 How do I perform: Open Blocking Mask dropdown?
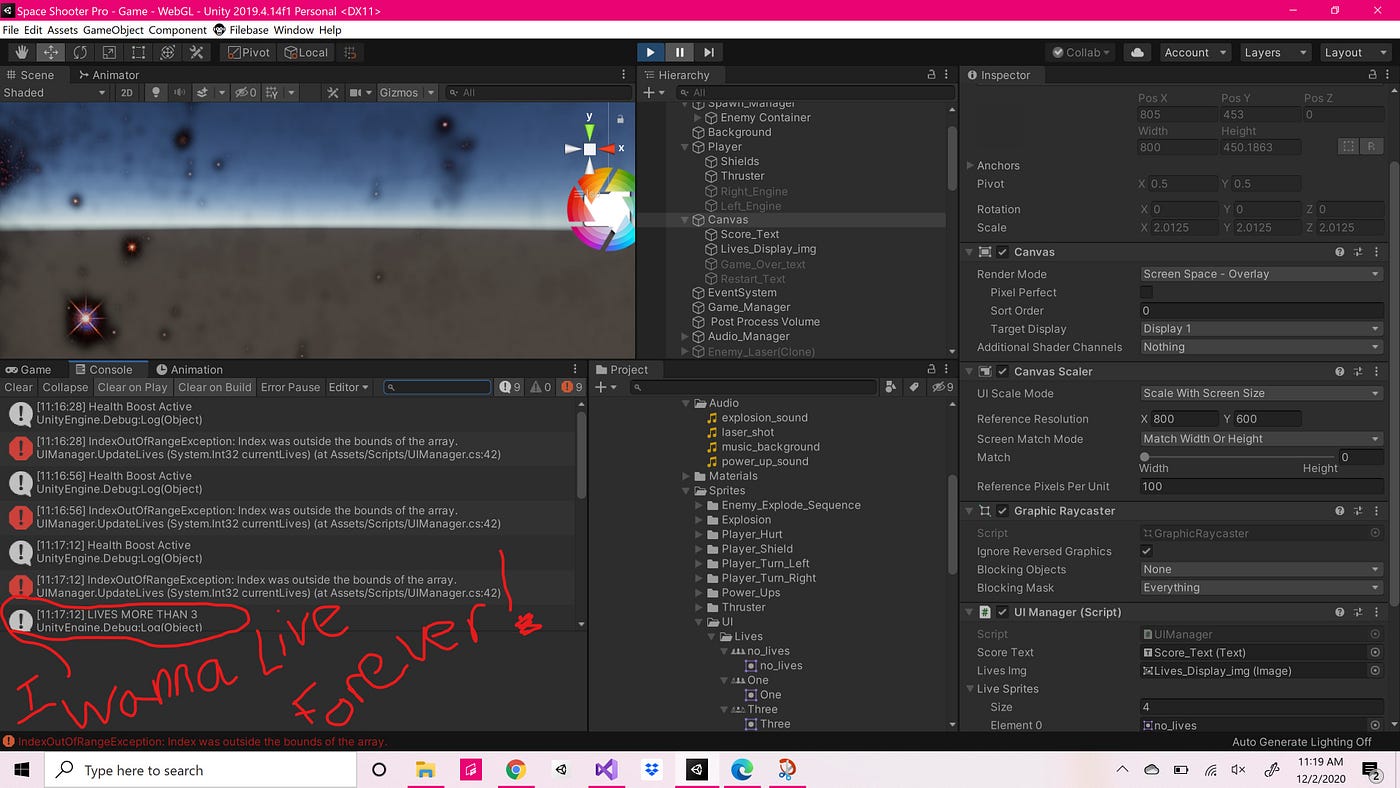click(1261, 588)
